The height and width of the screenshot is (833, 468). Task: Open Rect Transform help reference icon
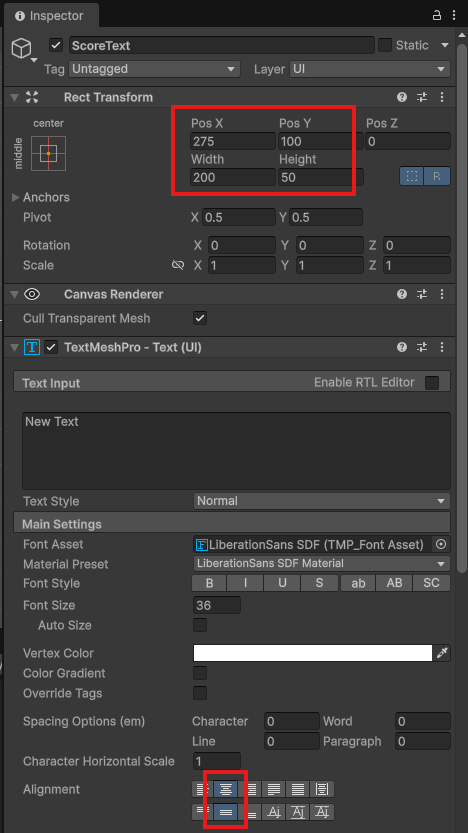click(x=402, y=97)
